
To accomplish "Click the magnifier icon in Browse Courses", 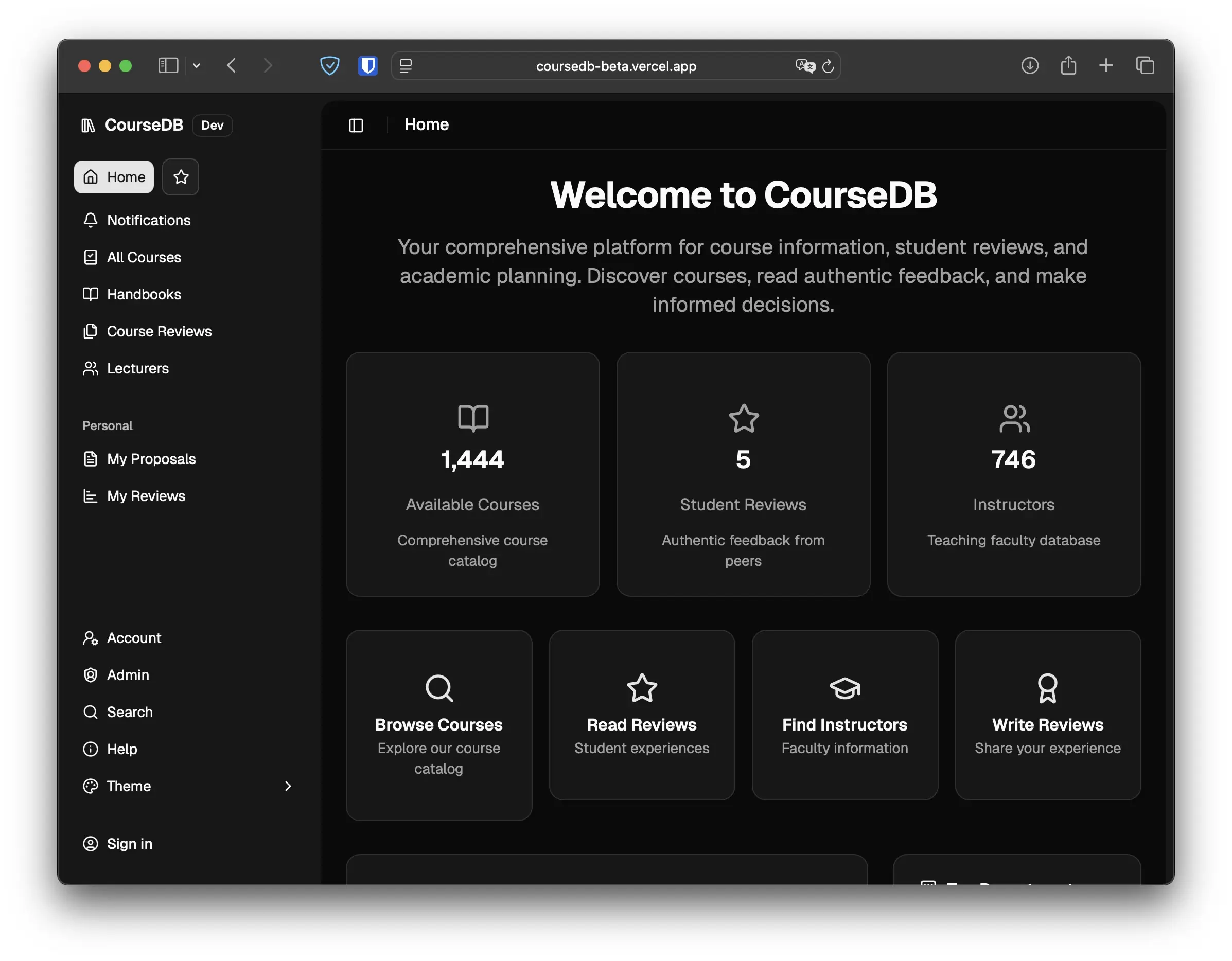I will pos(439,689).
